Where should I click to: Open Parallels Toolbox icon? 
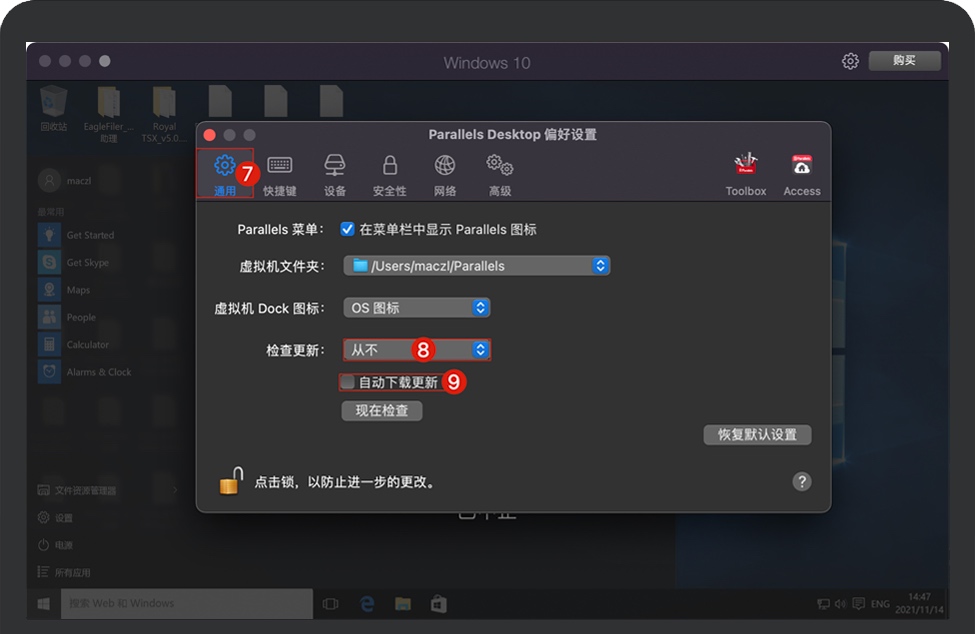(x=746, y=175)
